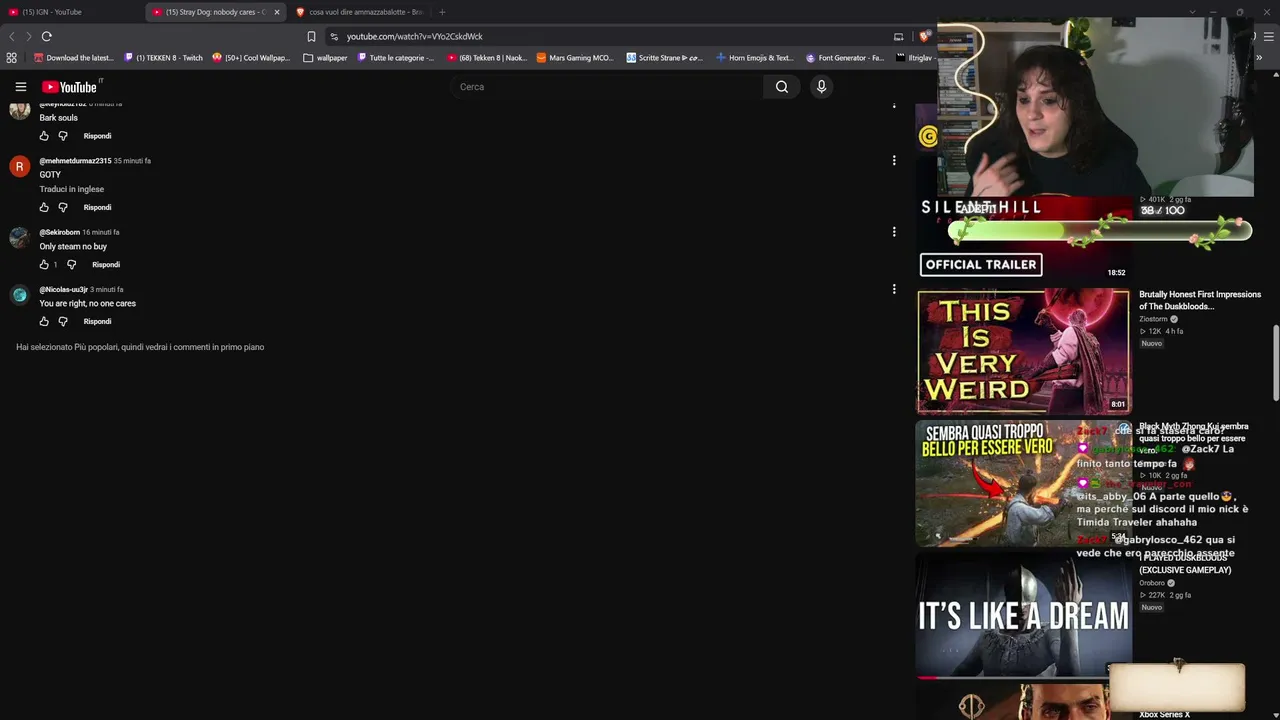
Task: Open the apps grid in bookmarks bar
Action: [x=12, y=58]
